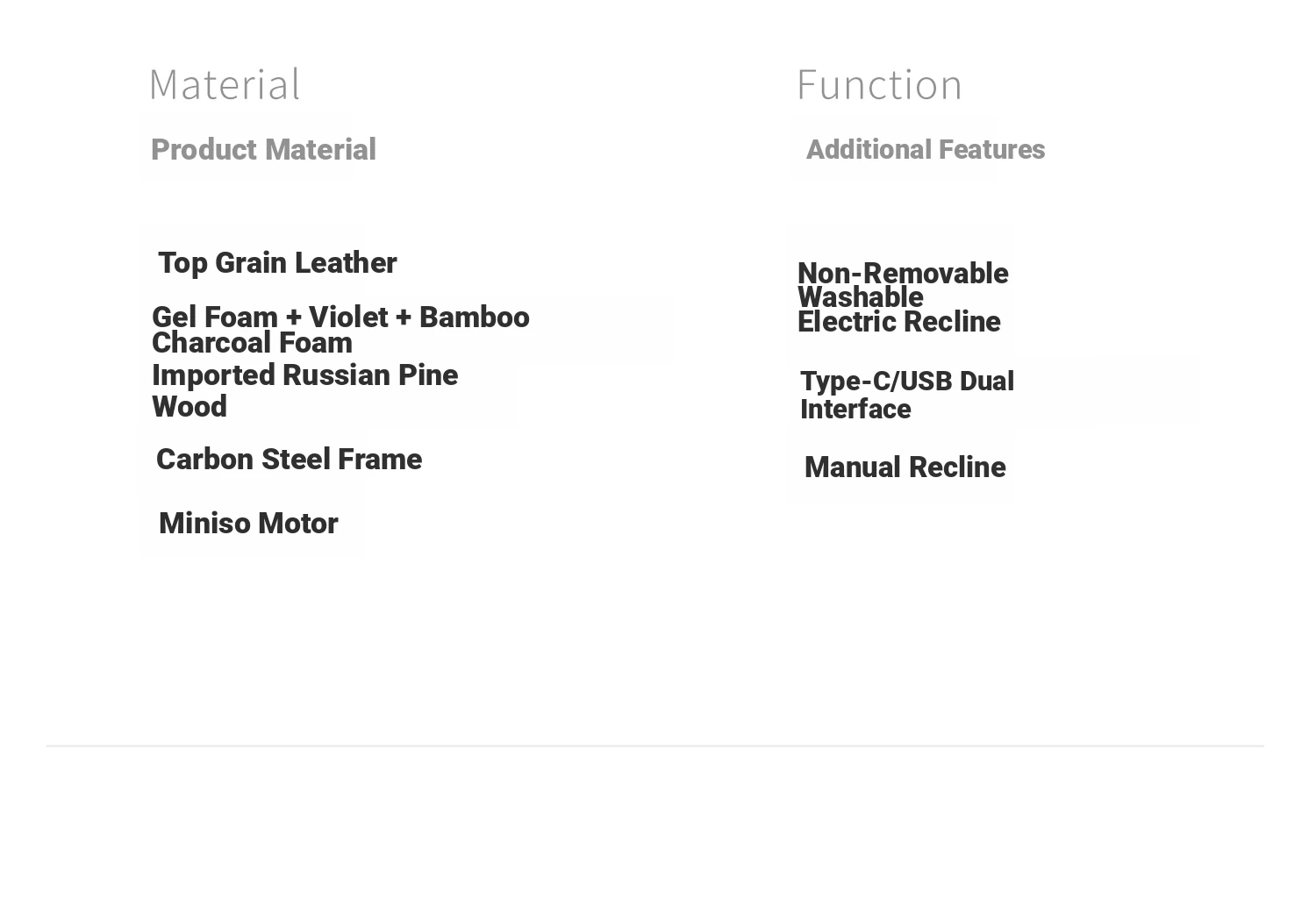Select the Manual Recline feature
Image resolution: width=1316 pixels, height=906 pixels.
[905, 467]
